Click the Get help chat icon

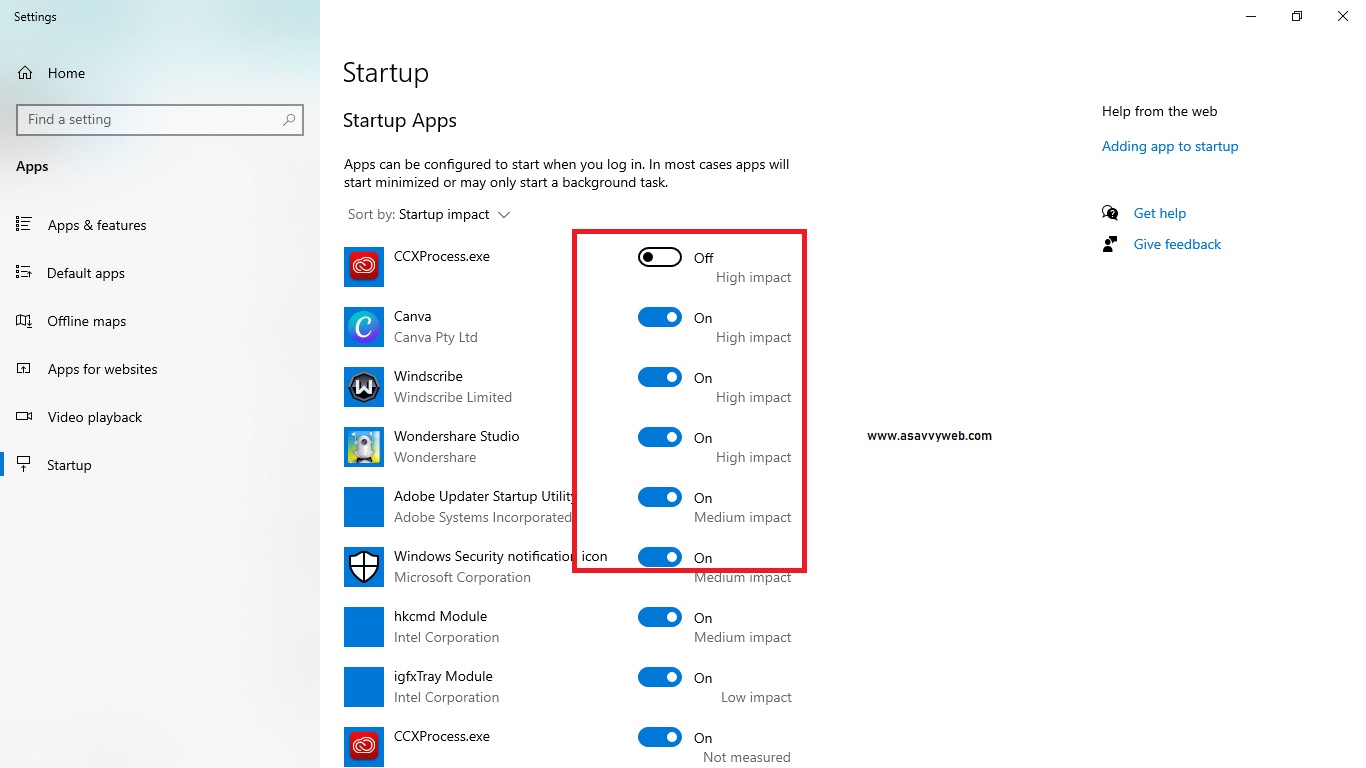point(1110,213)
